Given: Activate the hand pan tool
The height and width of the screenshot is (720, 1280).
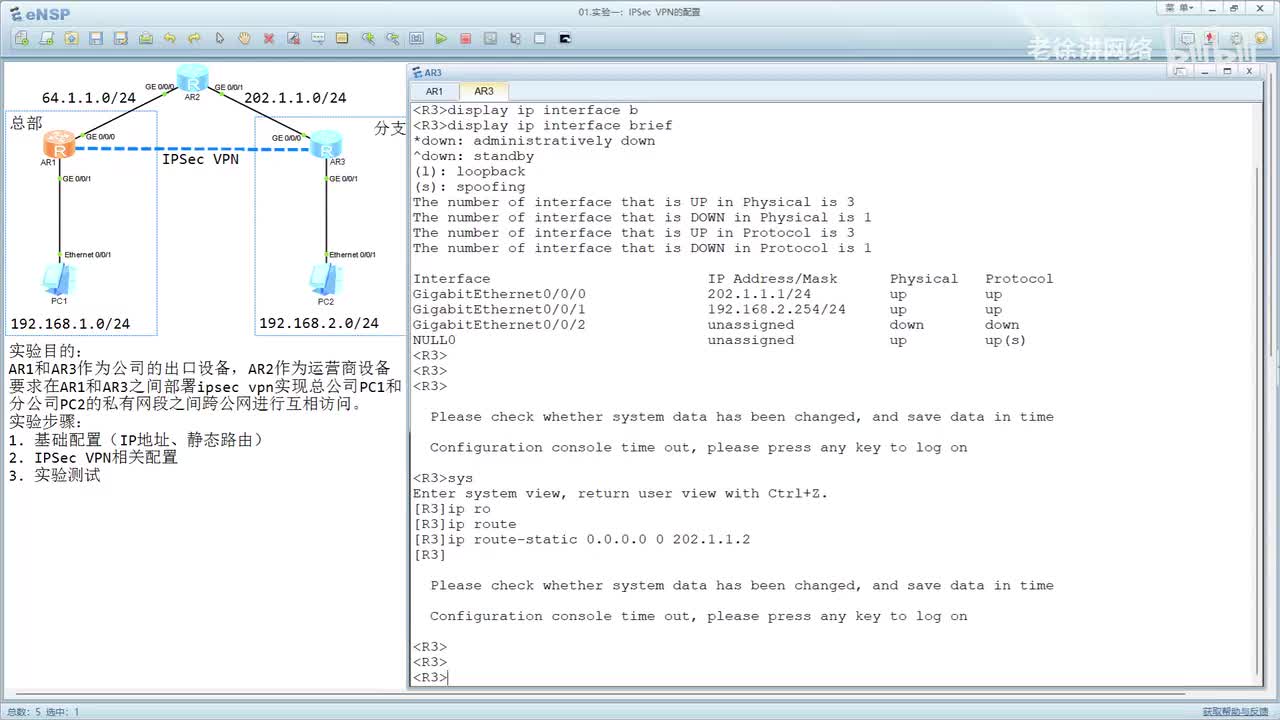Looking at the screenshot, I should 244,39.
